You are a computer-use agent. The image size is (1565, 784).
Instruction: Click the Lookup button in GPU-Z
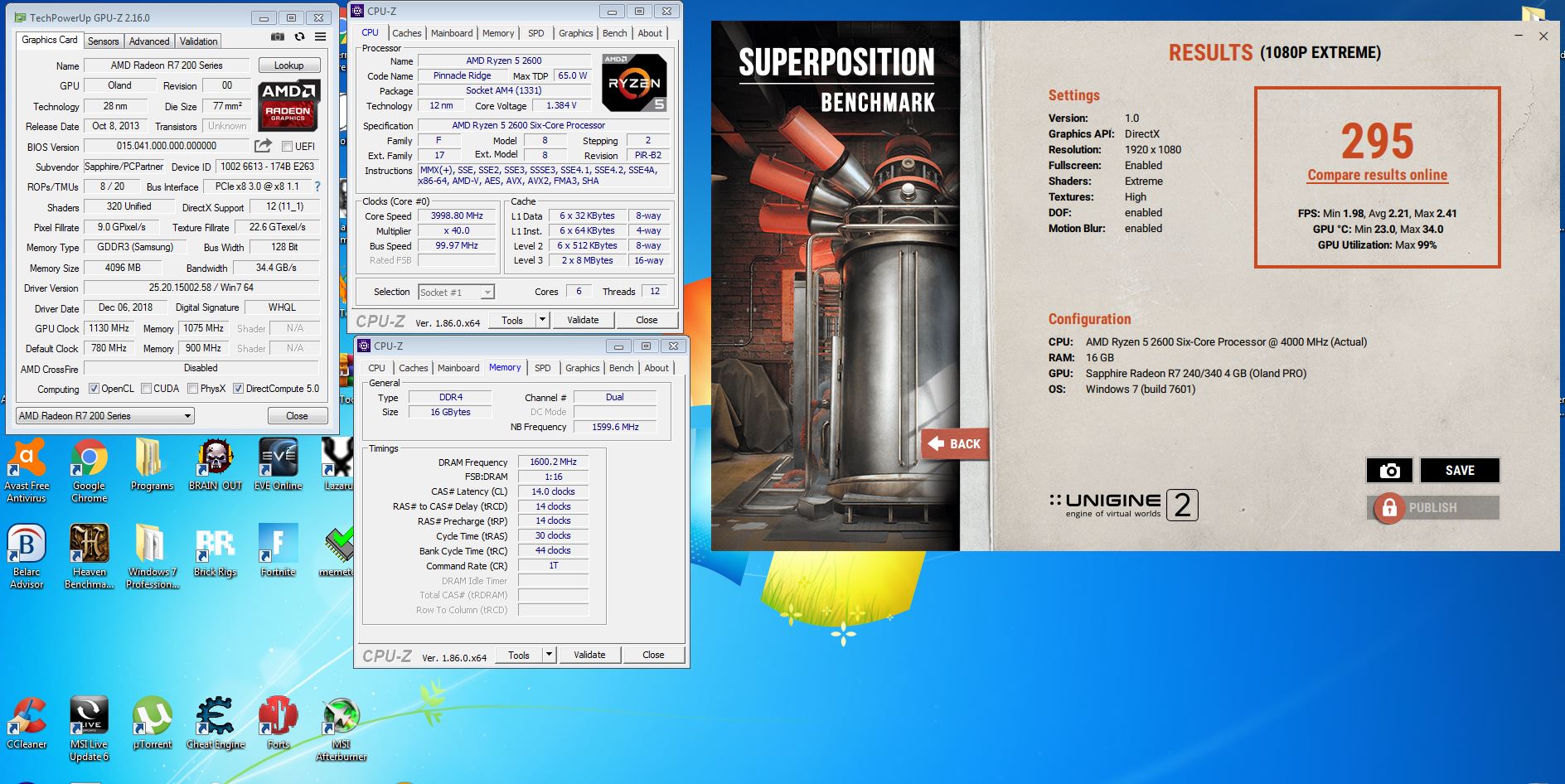pyautogui.click(x=288, y=65)
